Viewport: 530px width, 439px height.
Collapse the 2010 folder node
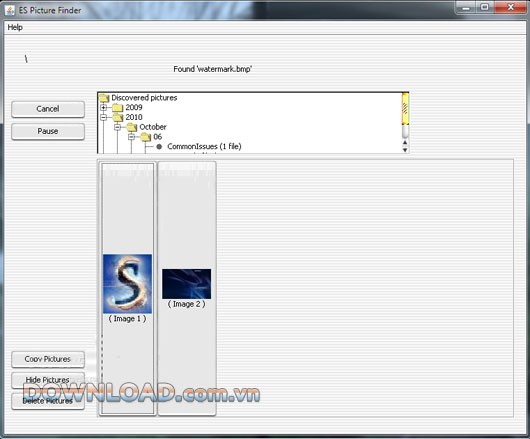click(x=104, y=117)
